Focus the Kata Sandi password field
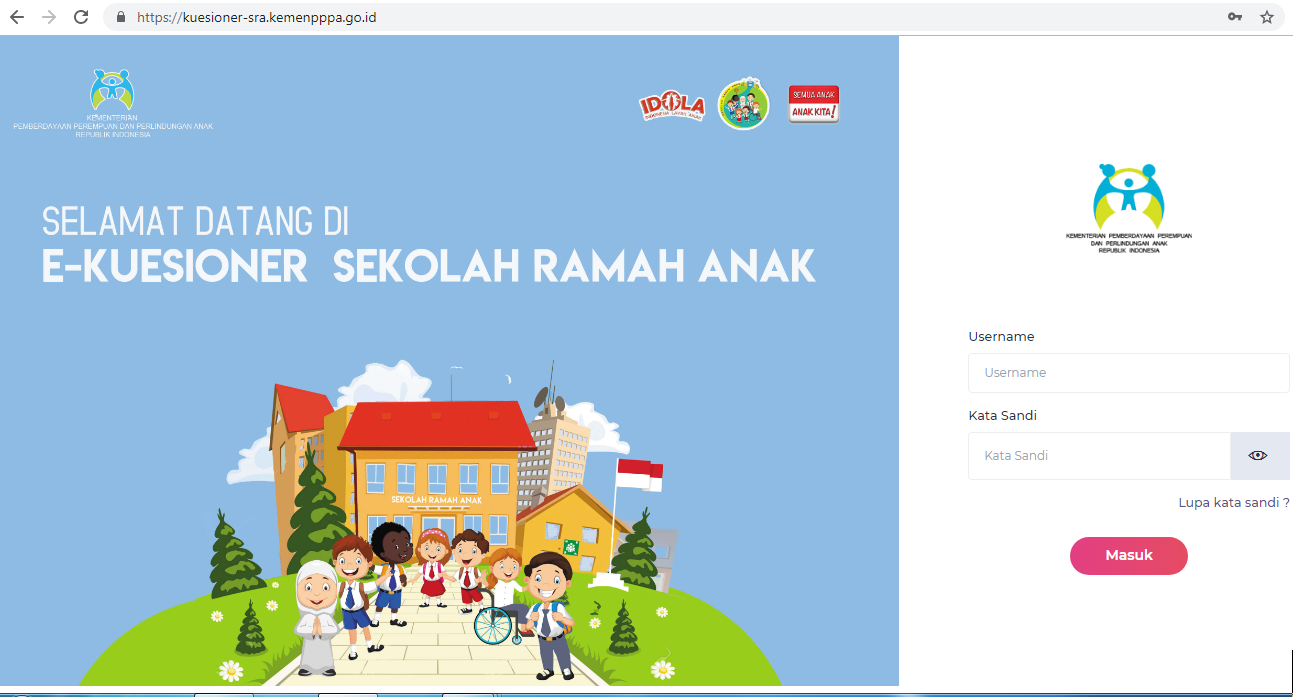 (1099, 456)
